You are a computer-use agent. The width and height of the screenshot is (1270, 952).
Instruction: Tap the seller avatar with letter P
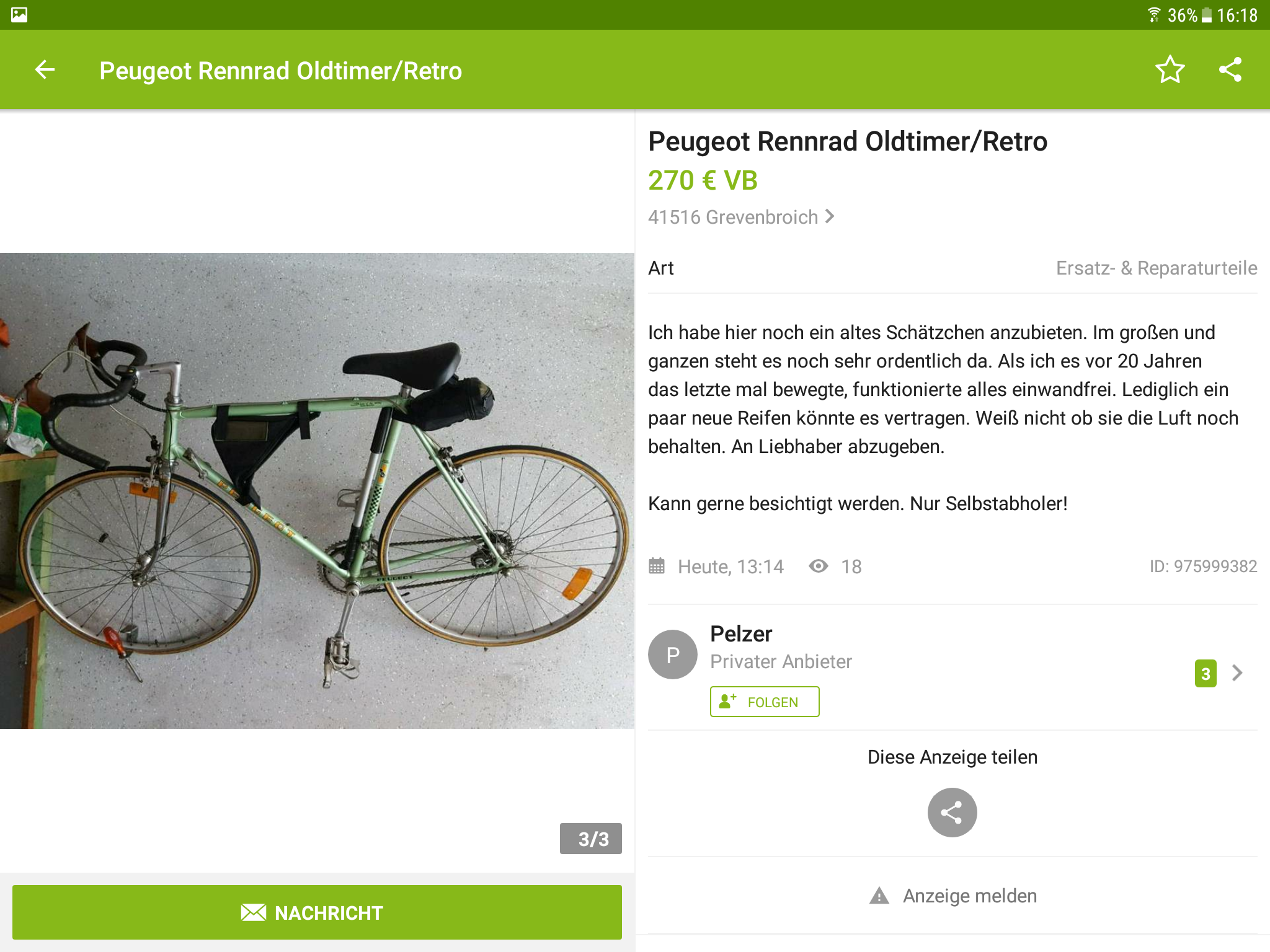(x=672, y=654)
